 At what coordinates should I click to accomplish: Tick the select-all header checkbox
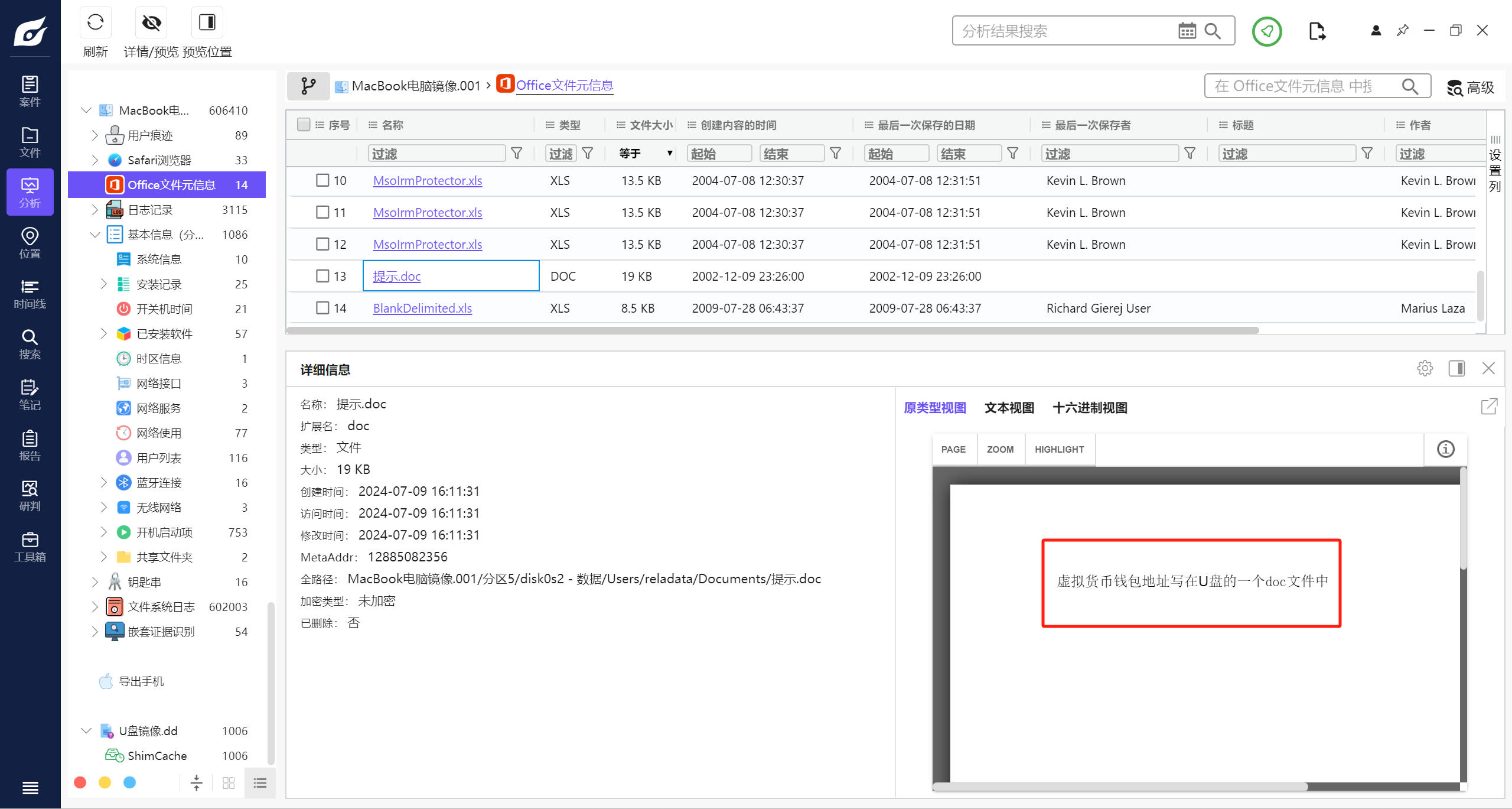tap(304, 125)
